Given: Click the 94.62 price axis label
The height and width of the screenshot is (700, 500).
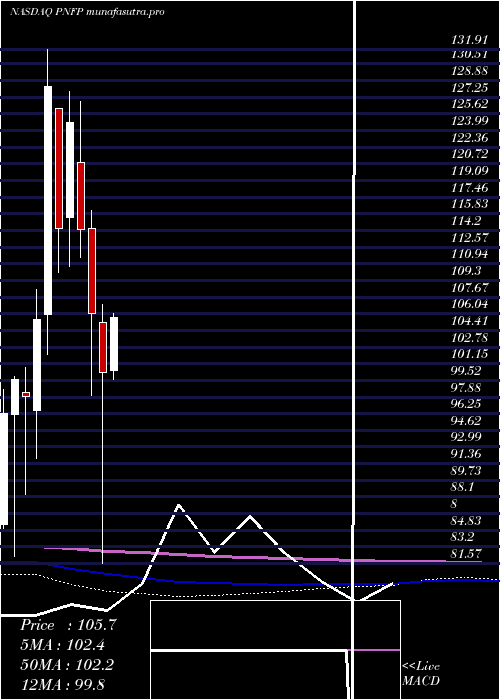Looking at the screenshot, I should click(x=466, y=421).
